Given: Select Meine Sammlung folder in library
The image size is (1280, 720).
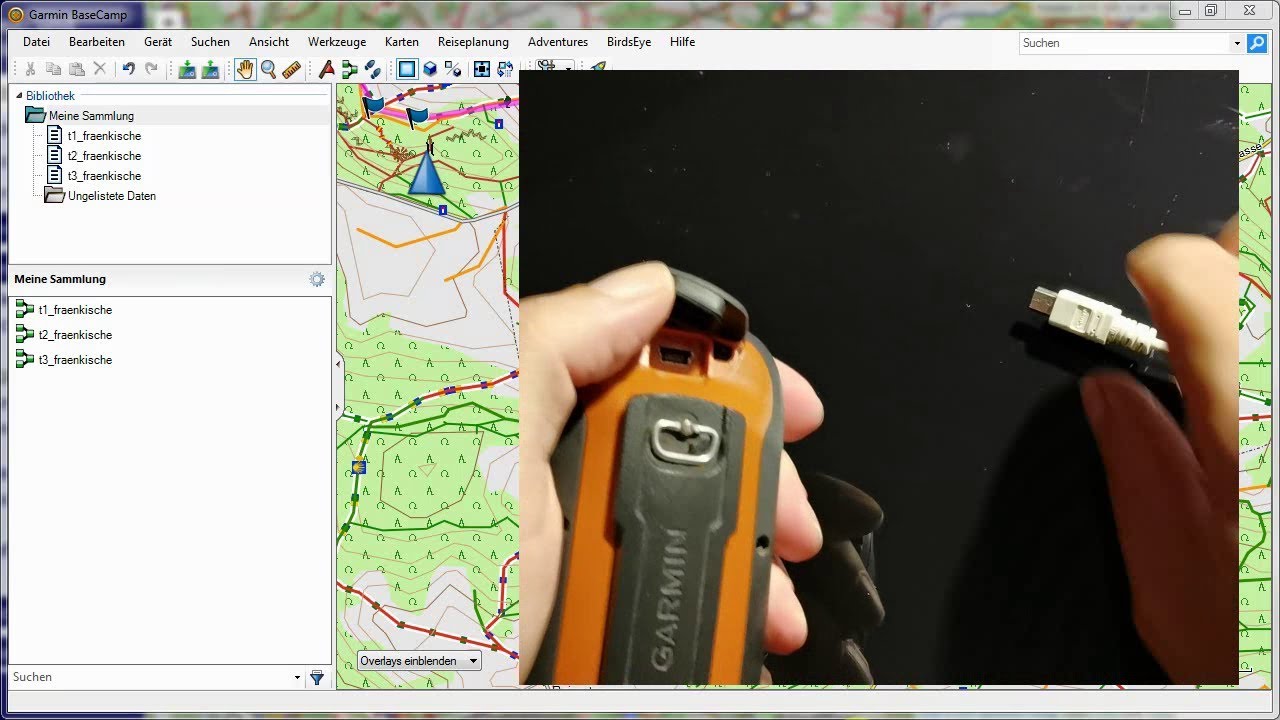Looking at the screenshot, I should point(80,116).
